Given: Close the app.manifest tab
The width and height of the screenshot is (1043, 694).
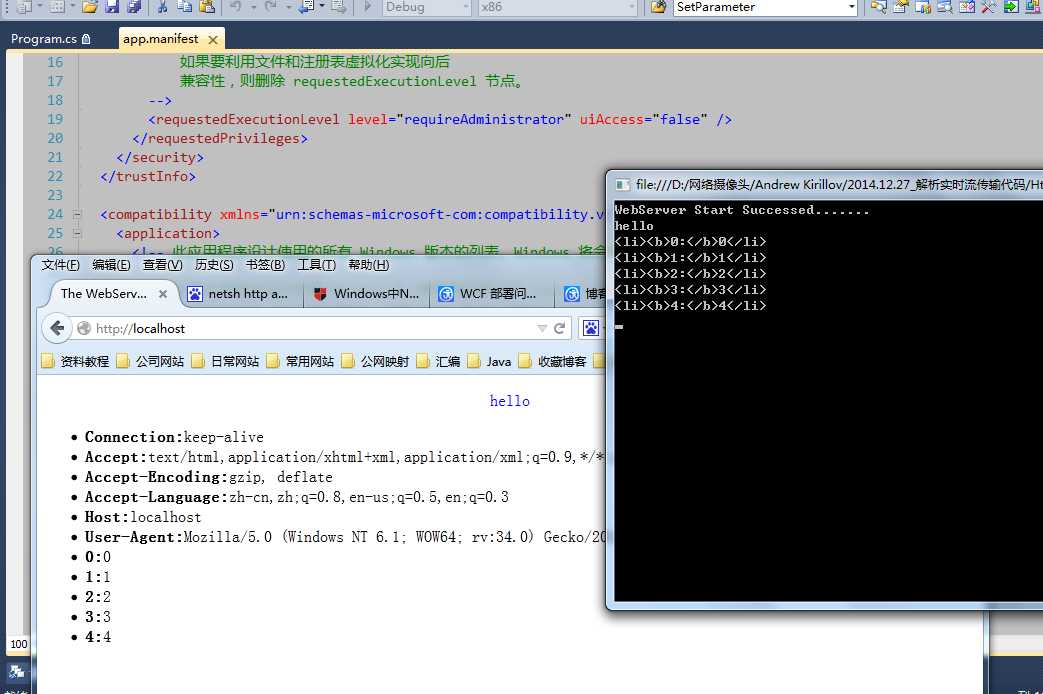Looking at the screenshot, I should pos(213,39).
